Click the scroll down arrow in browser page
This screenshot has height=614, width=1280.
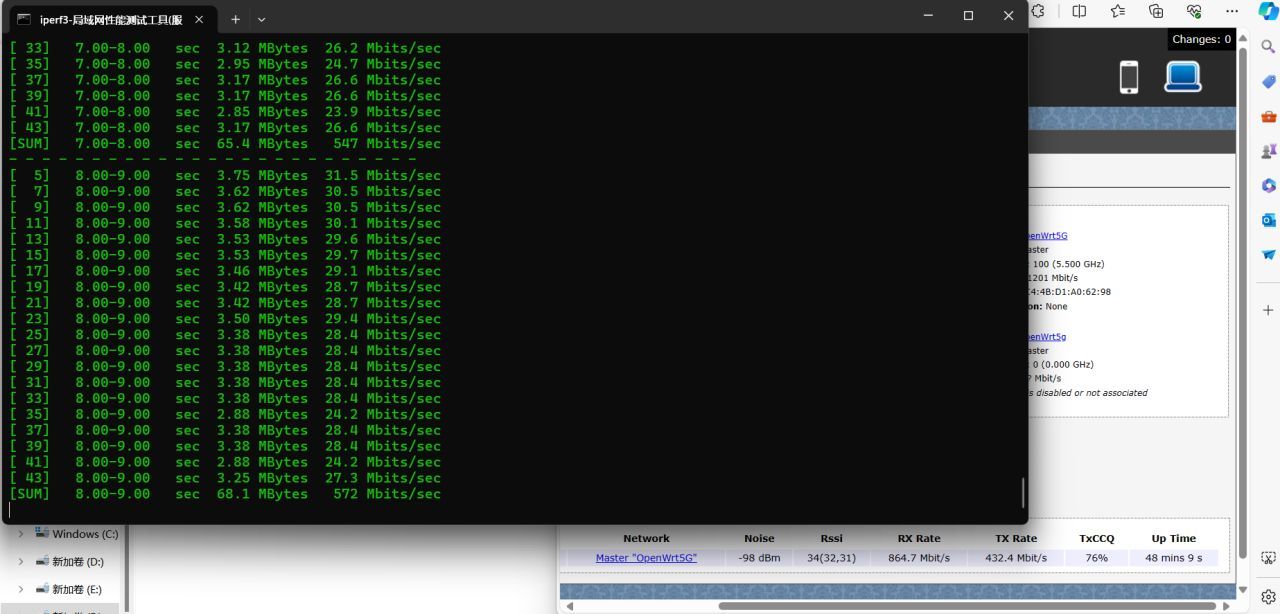1243,589
